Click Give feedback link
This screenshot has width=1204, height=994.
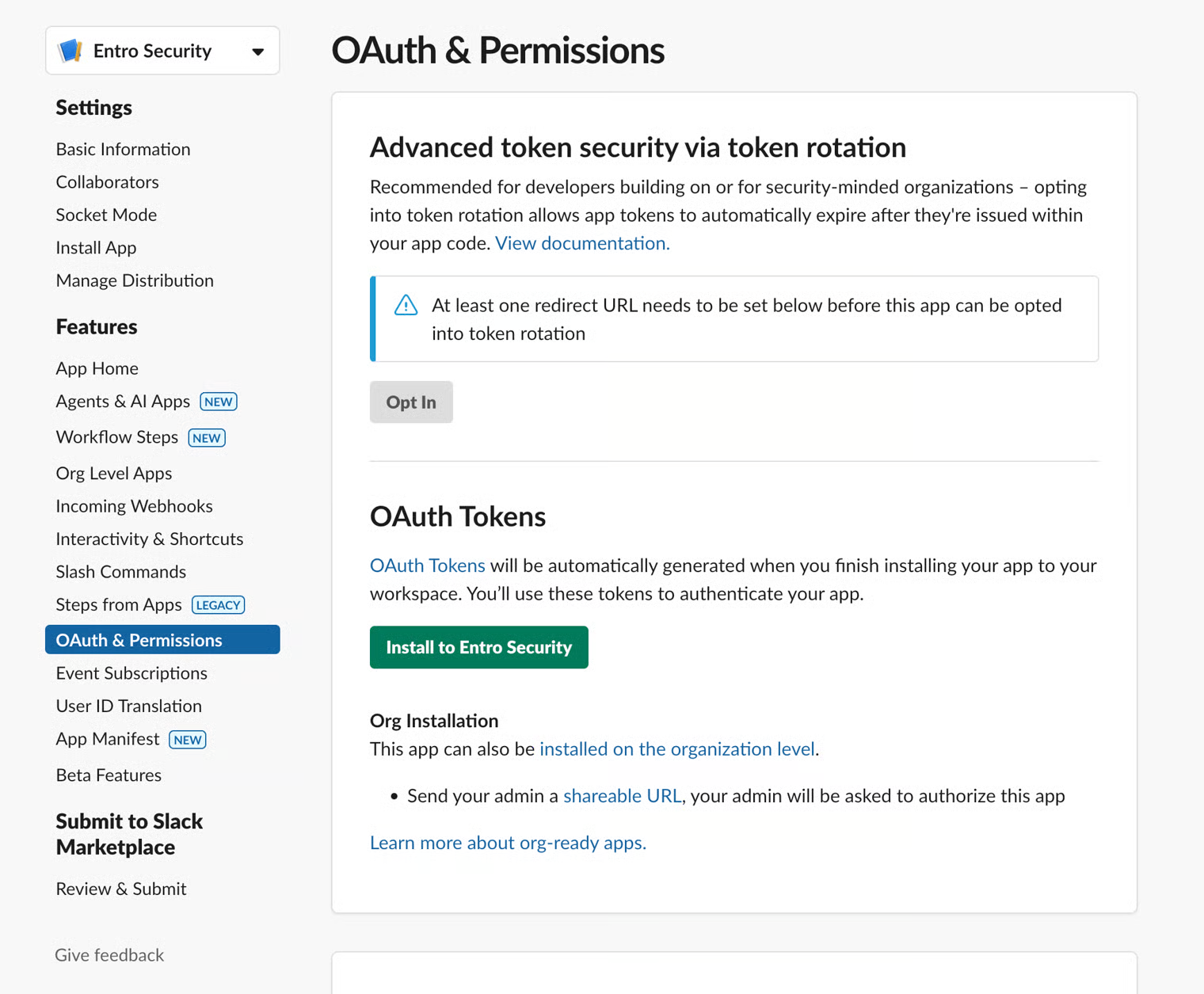pos(109,955)
